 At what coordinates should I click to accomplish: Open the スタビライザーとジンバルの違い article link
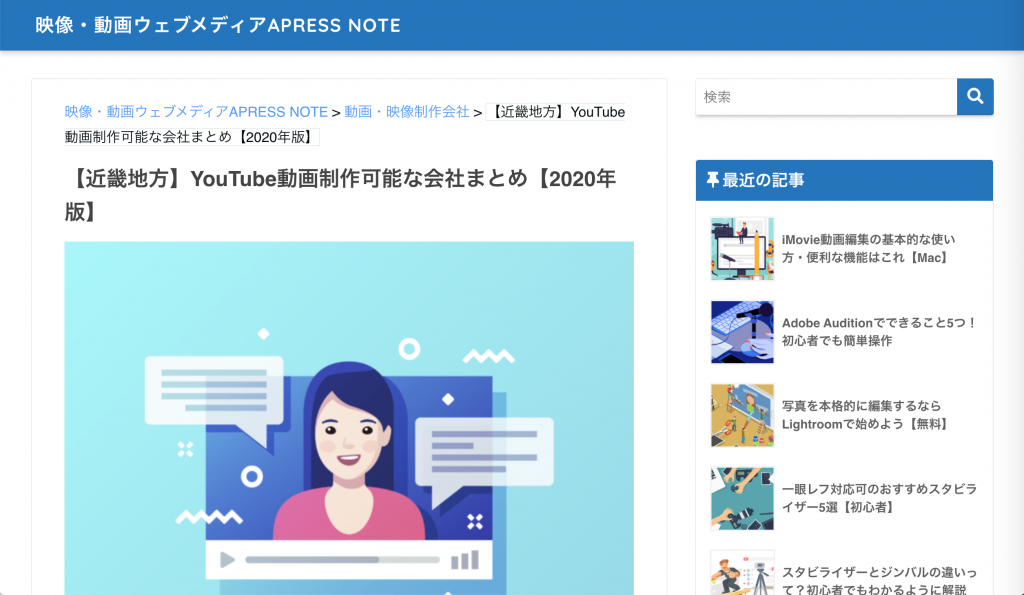878,581
